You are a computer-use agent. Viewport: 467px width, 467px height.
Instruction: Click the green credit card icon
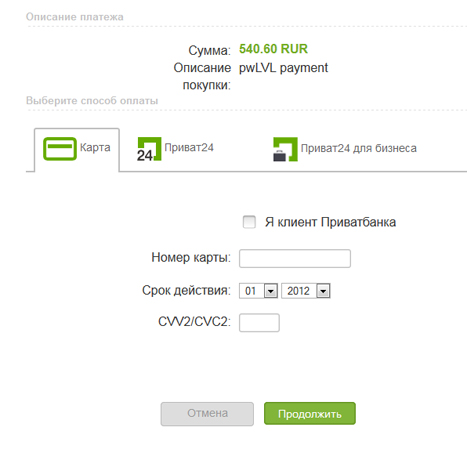coord(60,149)
